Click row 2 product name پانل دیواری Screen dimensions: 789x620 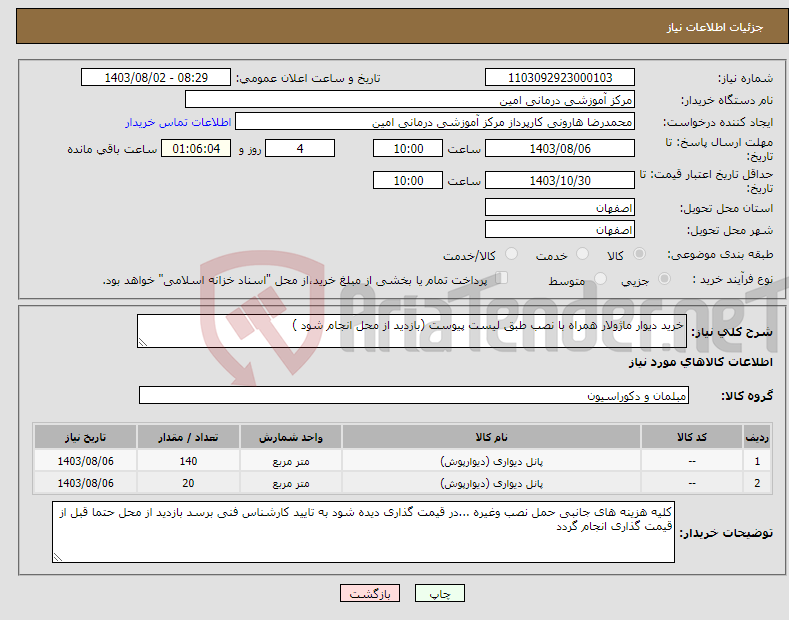coord(491,483)
